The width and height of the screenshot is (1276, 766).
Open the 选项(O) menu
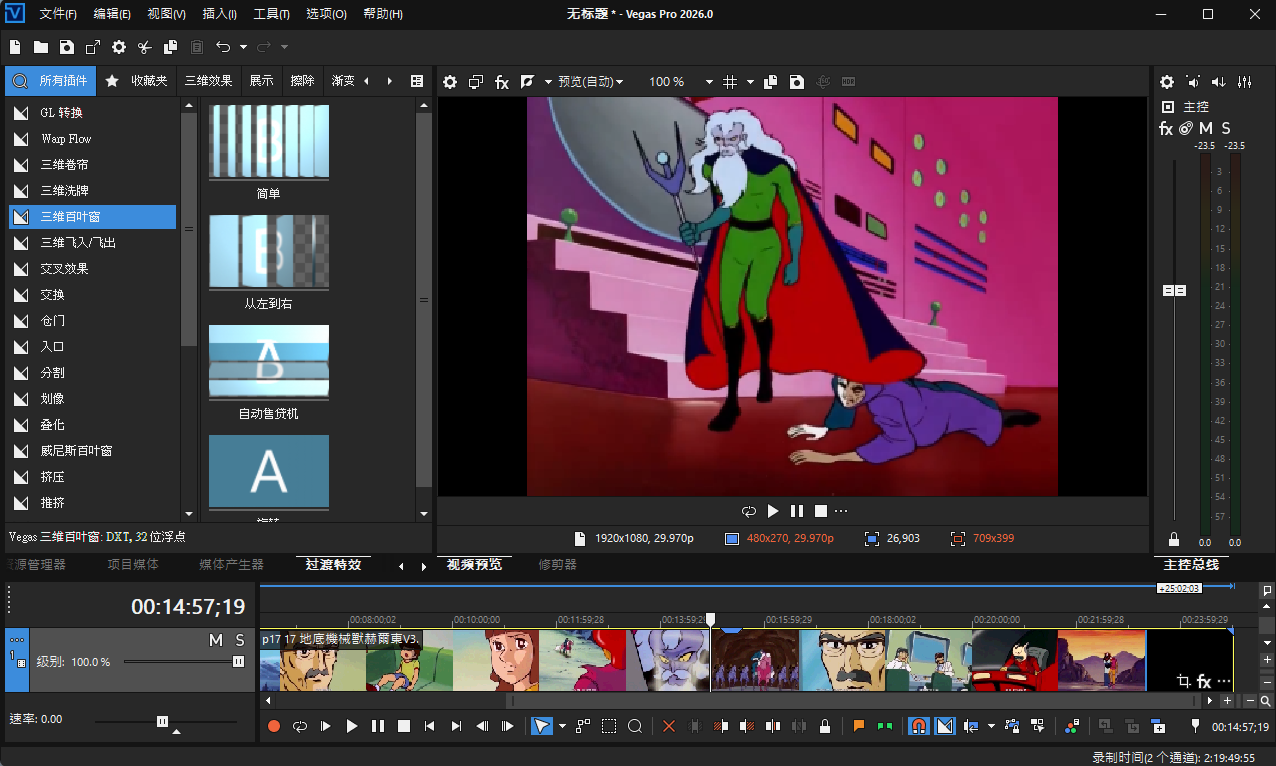click(x=327, y=14)
